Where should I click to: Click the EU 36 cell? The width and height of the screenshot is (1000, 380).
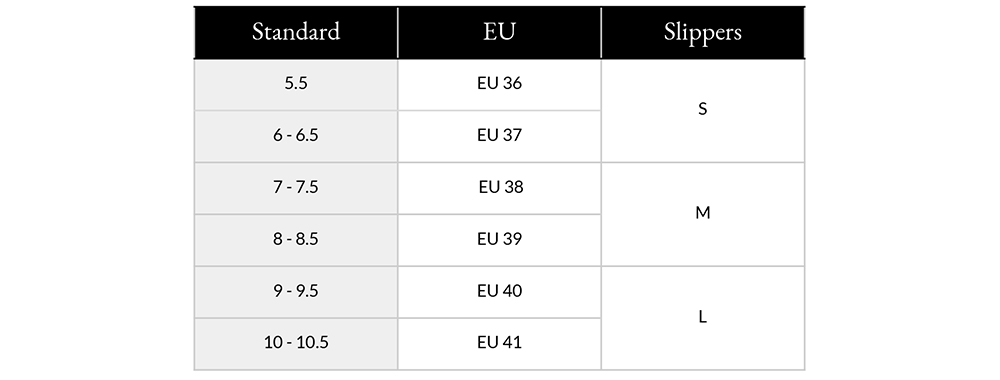pos(499,84)
